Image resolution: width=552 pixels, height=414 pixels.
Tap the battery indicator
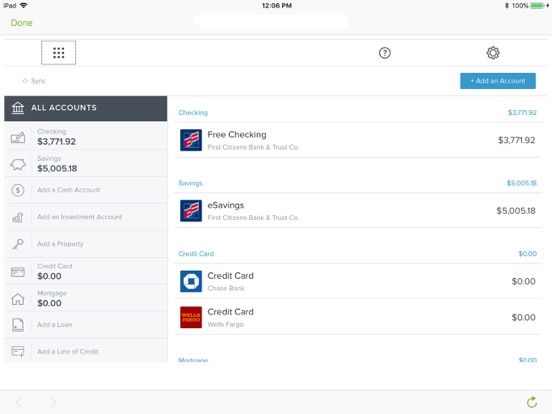538,6
